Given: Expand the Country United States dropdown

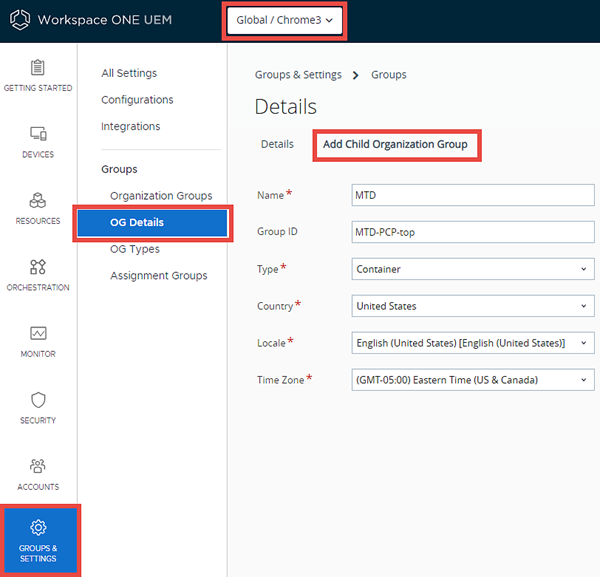Looking at the screenshot, I should coord(473,306).
